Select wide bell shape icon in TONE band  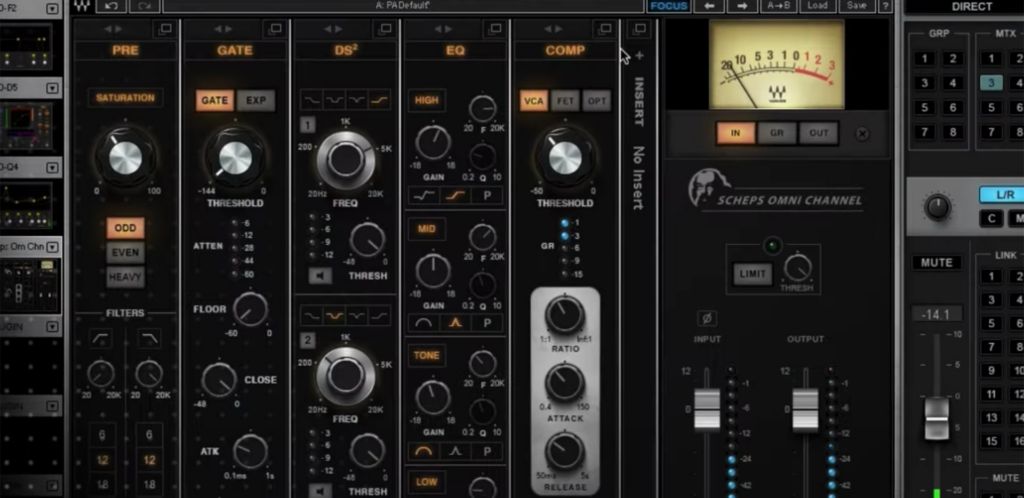point(423,451)
